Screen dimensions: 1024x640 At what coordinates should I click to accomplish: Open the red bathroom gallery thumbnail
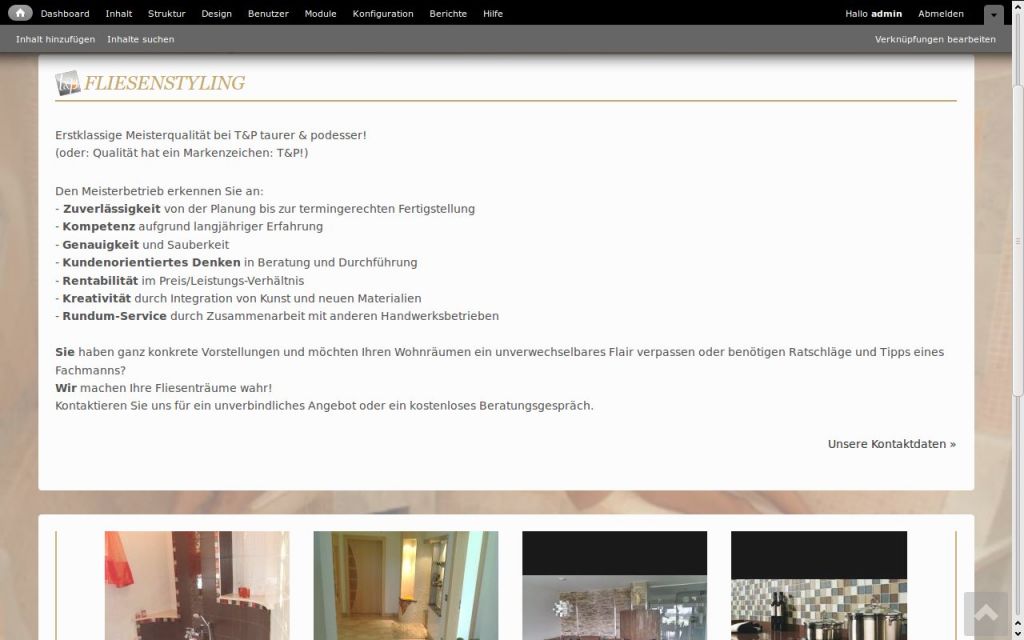pyautogui.click(x=197, y=584)
